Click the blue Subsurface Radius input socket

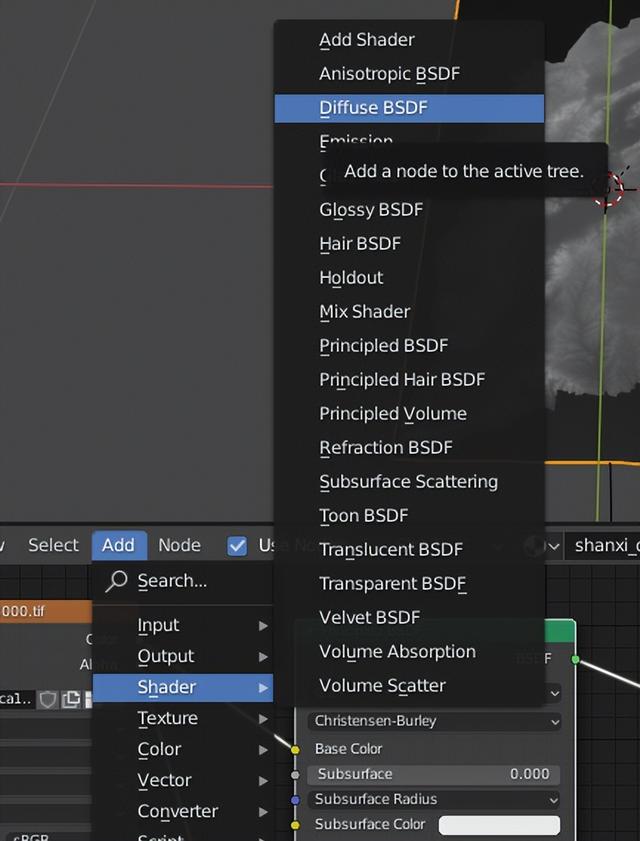(295, 800)
